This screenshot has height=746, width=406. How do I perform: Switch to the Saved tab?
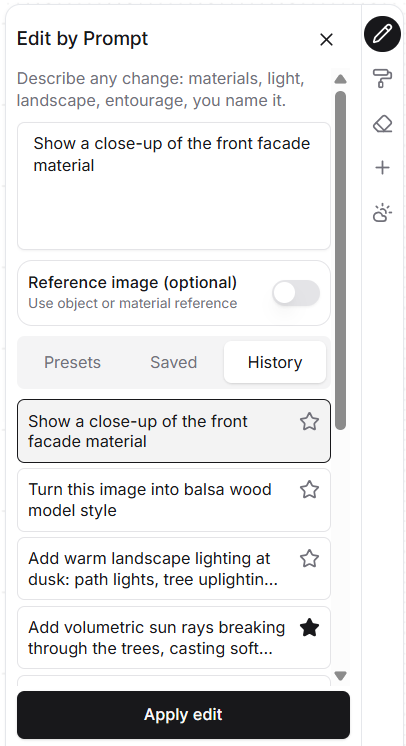pyautogui.click(x=174, y=363)
